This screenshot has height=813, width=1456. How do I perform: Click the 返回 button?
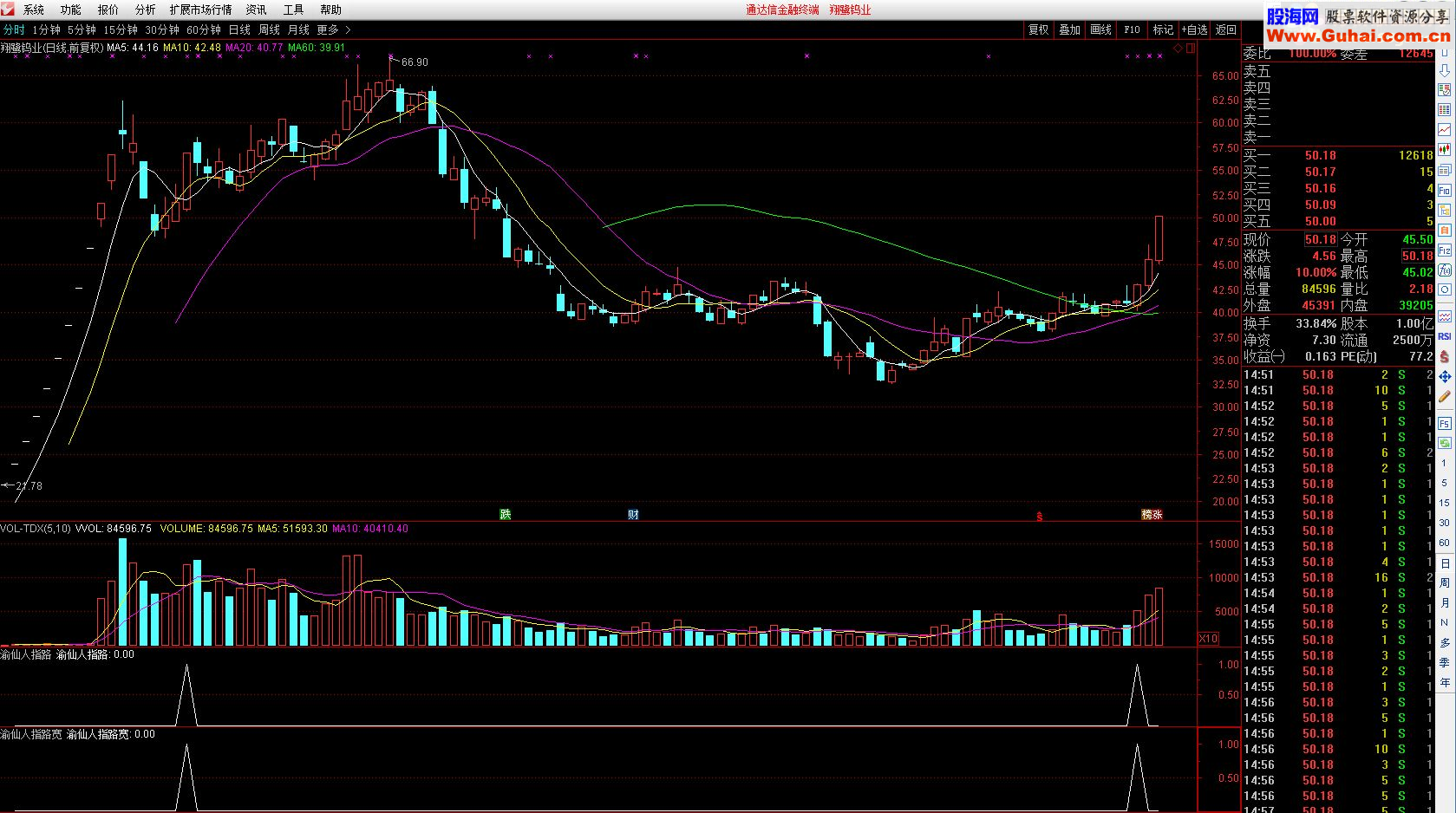point(1226,29)
